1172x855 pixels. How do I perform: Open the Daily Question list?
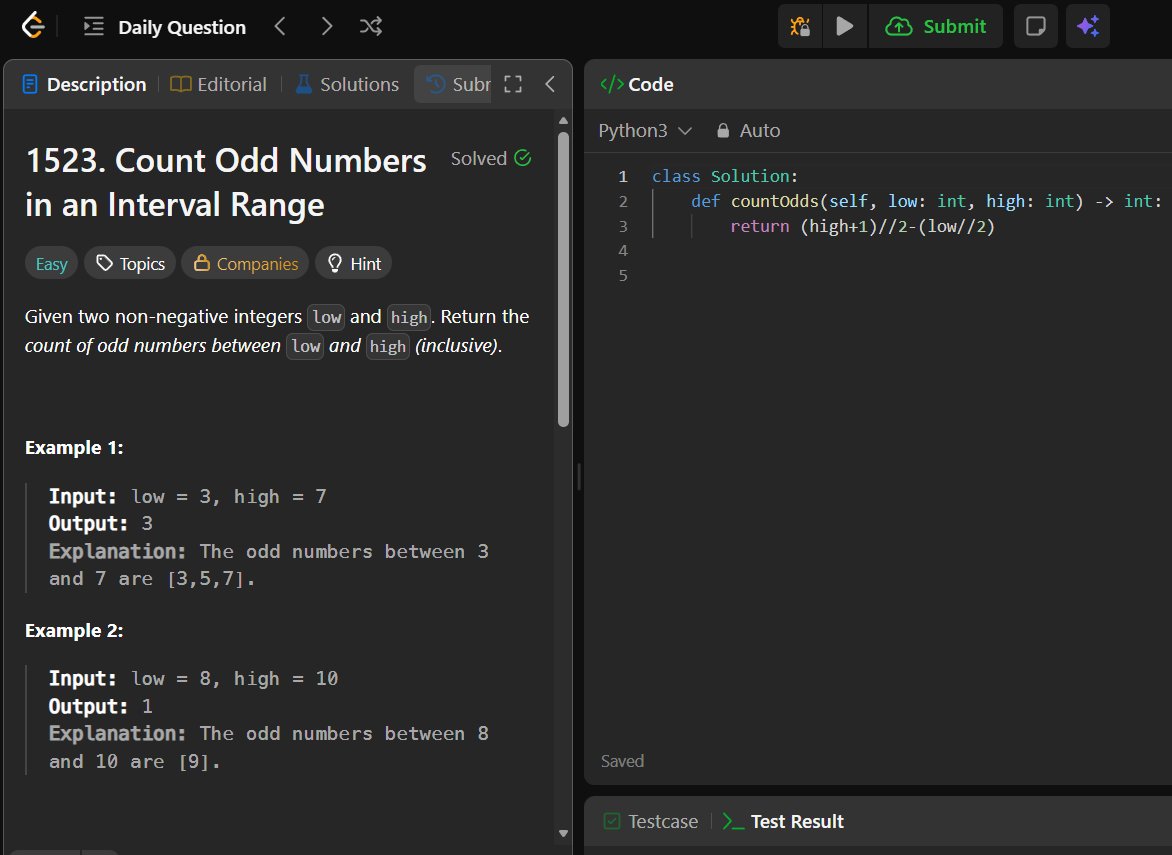tap(182, 28)
